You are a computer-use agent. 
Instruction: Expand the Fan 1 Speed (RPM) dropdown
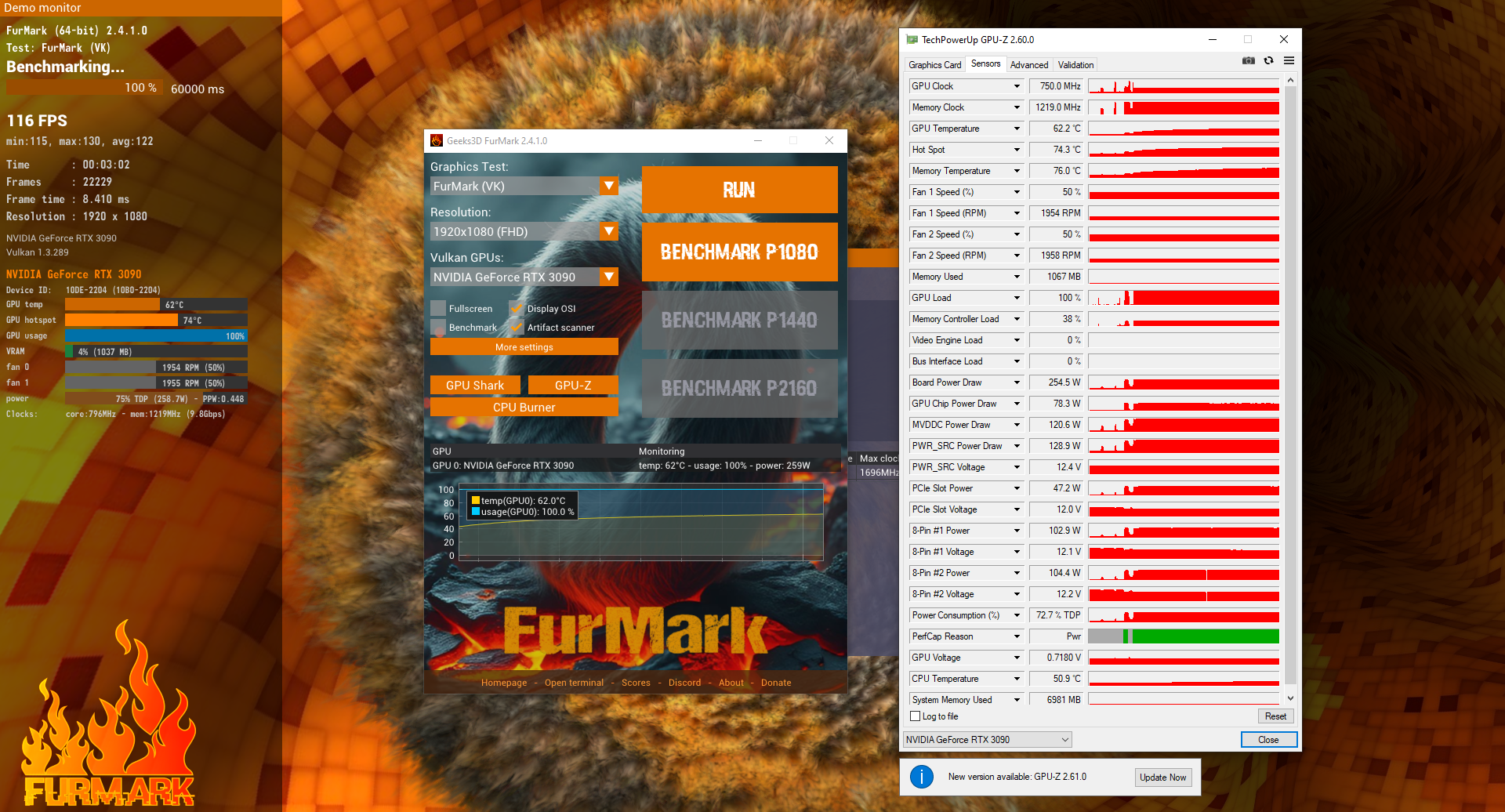[x=1017, y=213]
